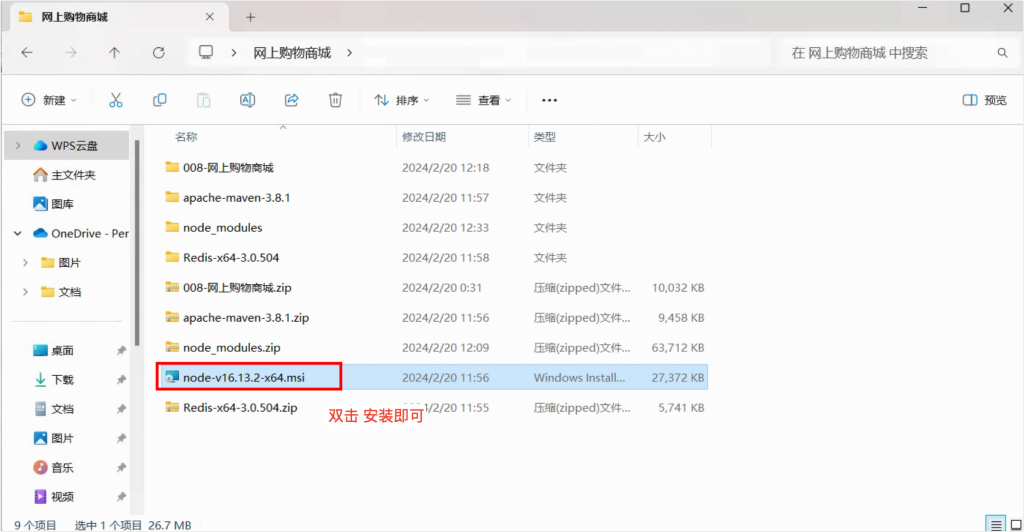The width and height of the screenshot is (1024, 532).
Task: Open 图库 in sidebar
Action: (x=54, y=204)
